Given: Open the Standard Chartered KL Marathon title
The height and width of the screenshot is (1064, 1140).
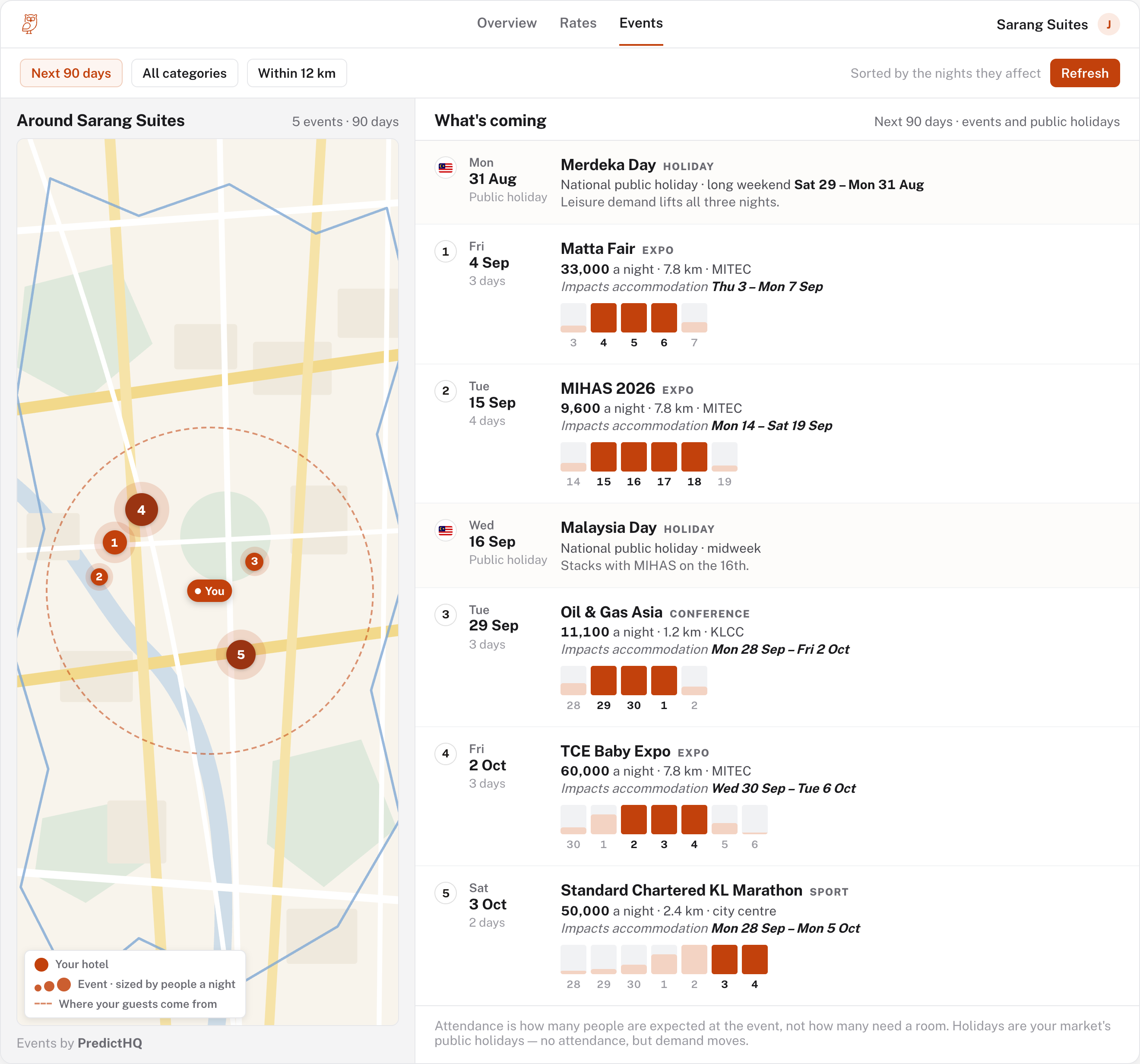Looking at the screenshot, I should coord(681,890).
